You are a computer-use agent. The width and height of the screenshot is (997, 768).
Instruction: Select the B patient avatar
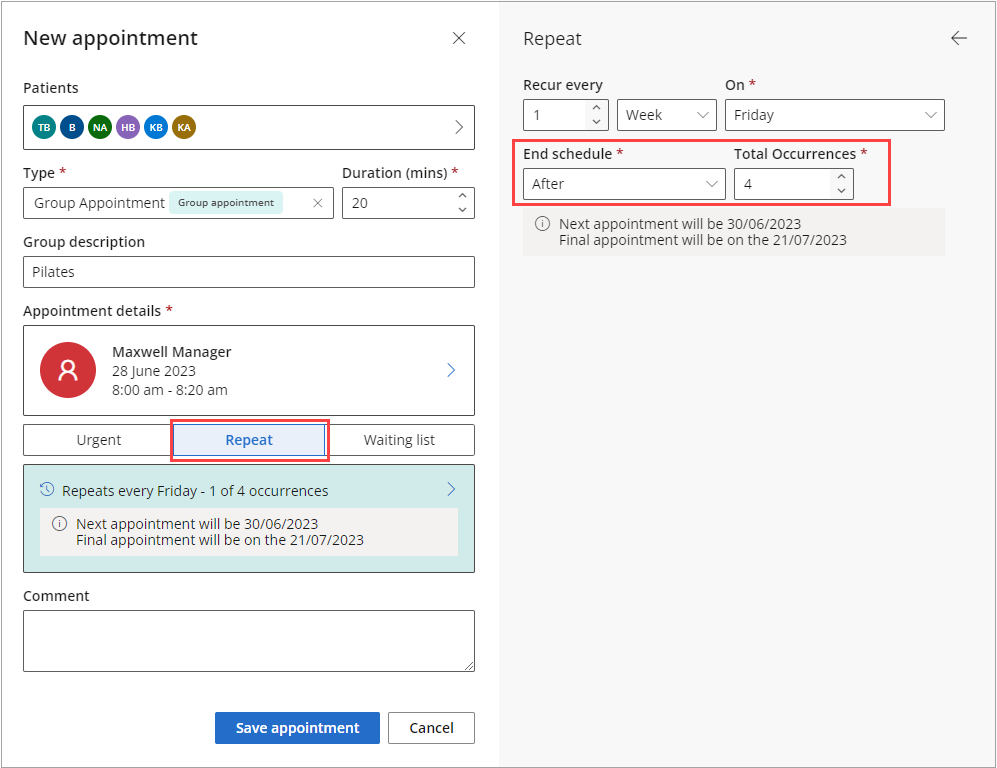click(72, 127)
